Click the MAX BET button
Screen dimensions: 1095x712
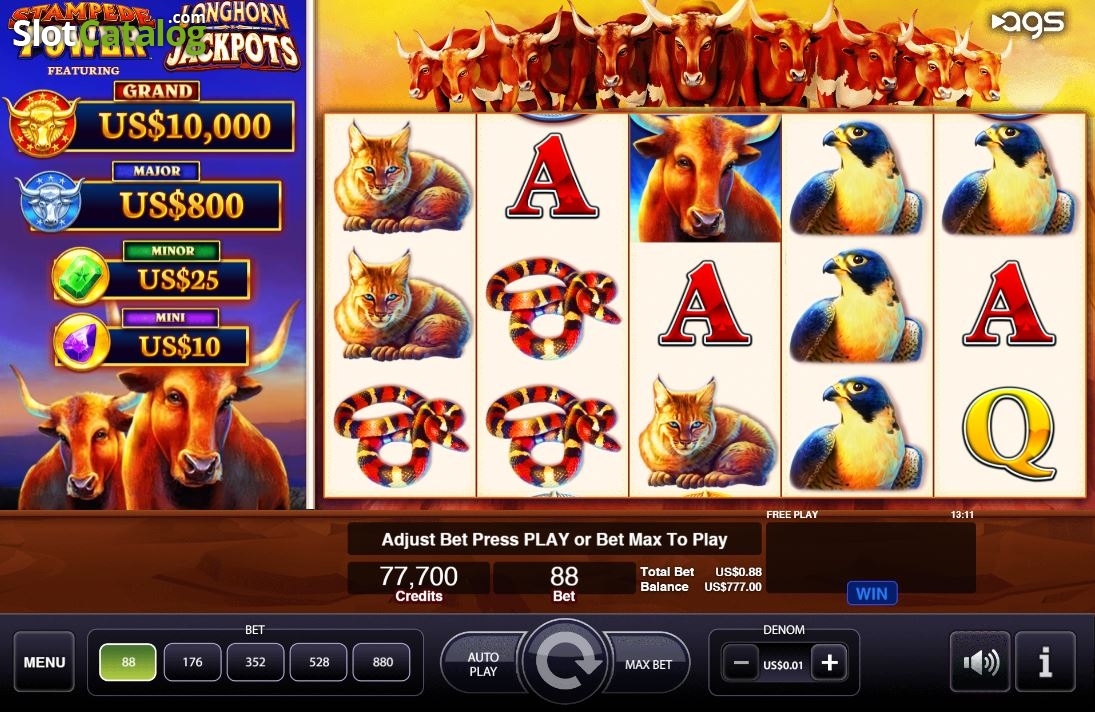pyautogui.click(x=648, y=664)
